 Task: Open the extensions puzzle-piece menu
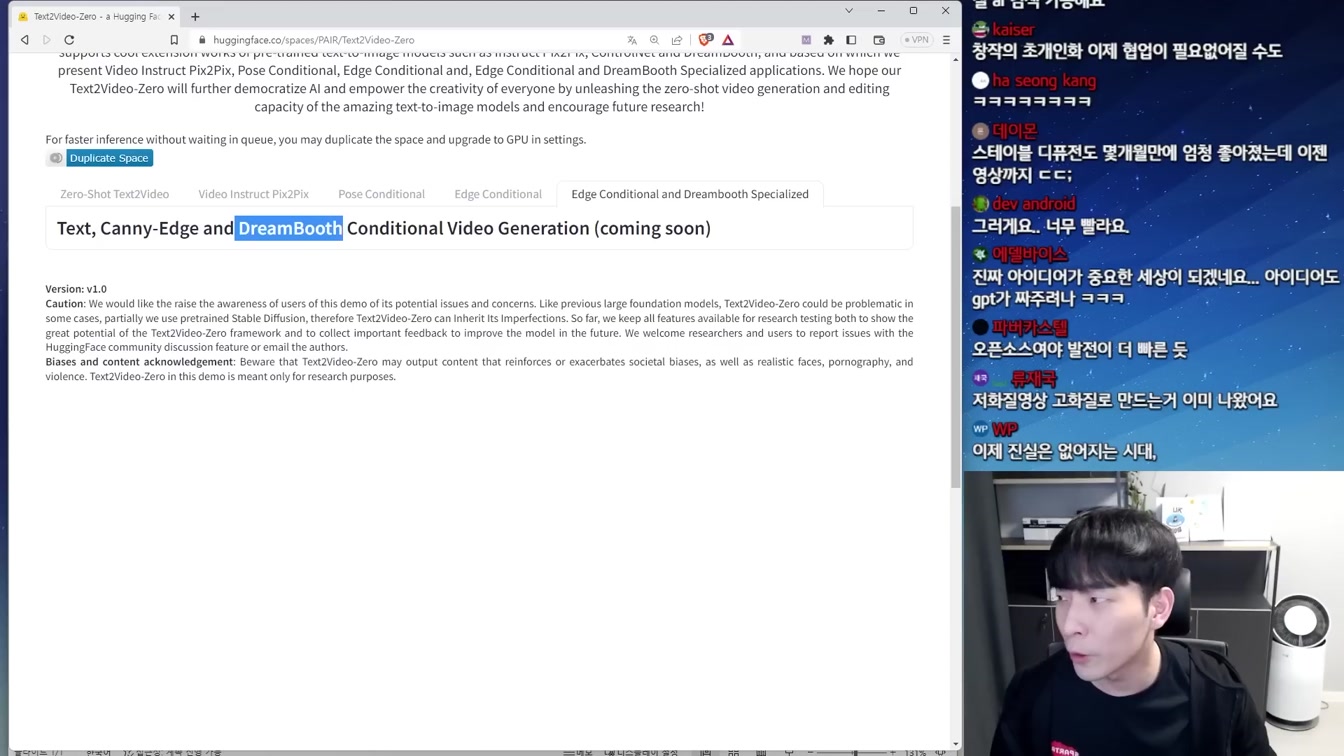click(828, 40)
